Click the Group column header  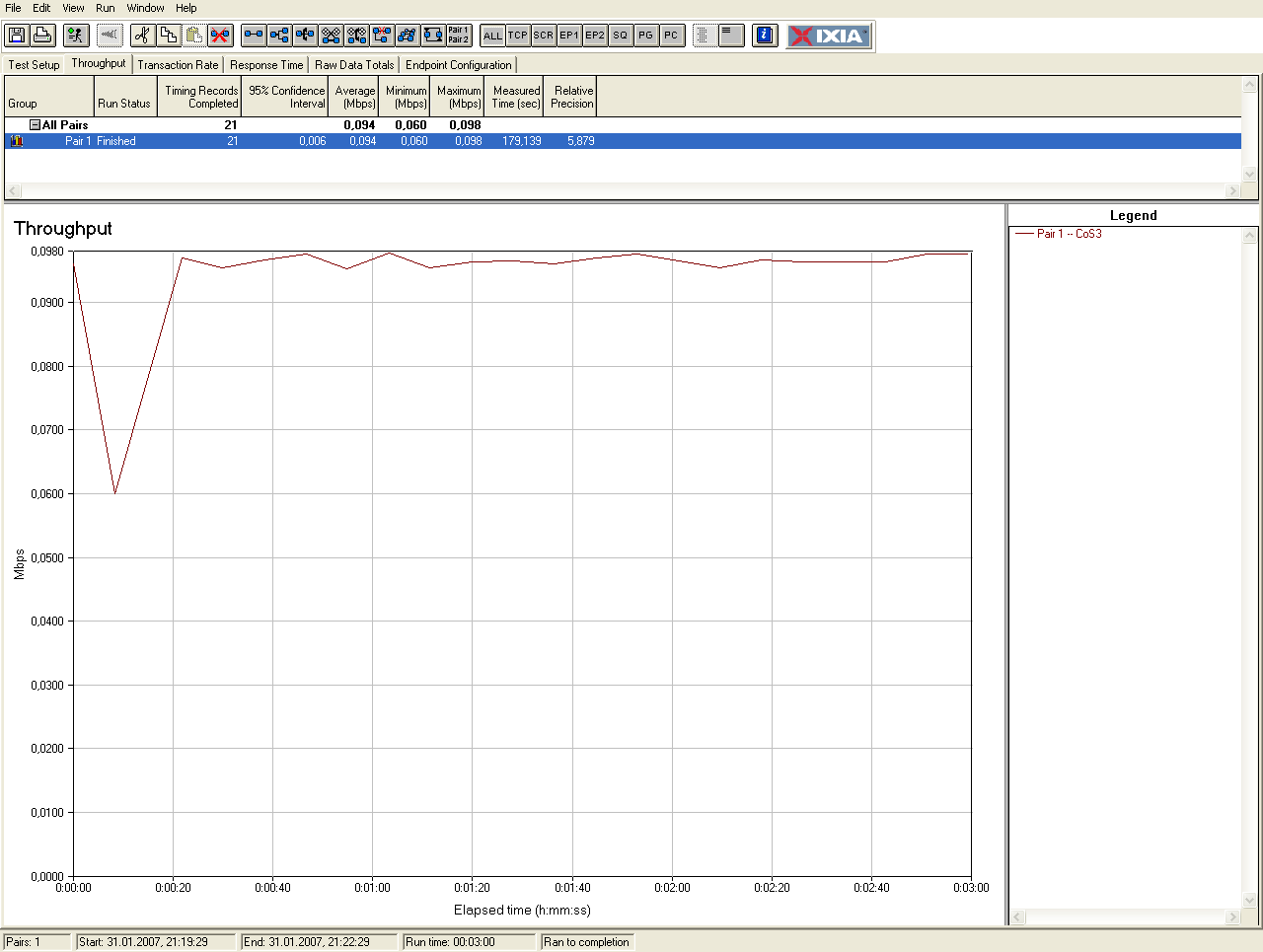[x=49, y=97]
